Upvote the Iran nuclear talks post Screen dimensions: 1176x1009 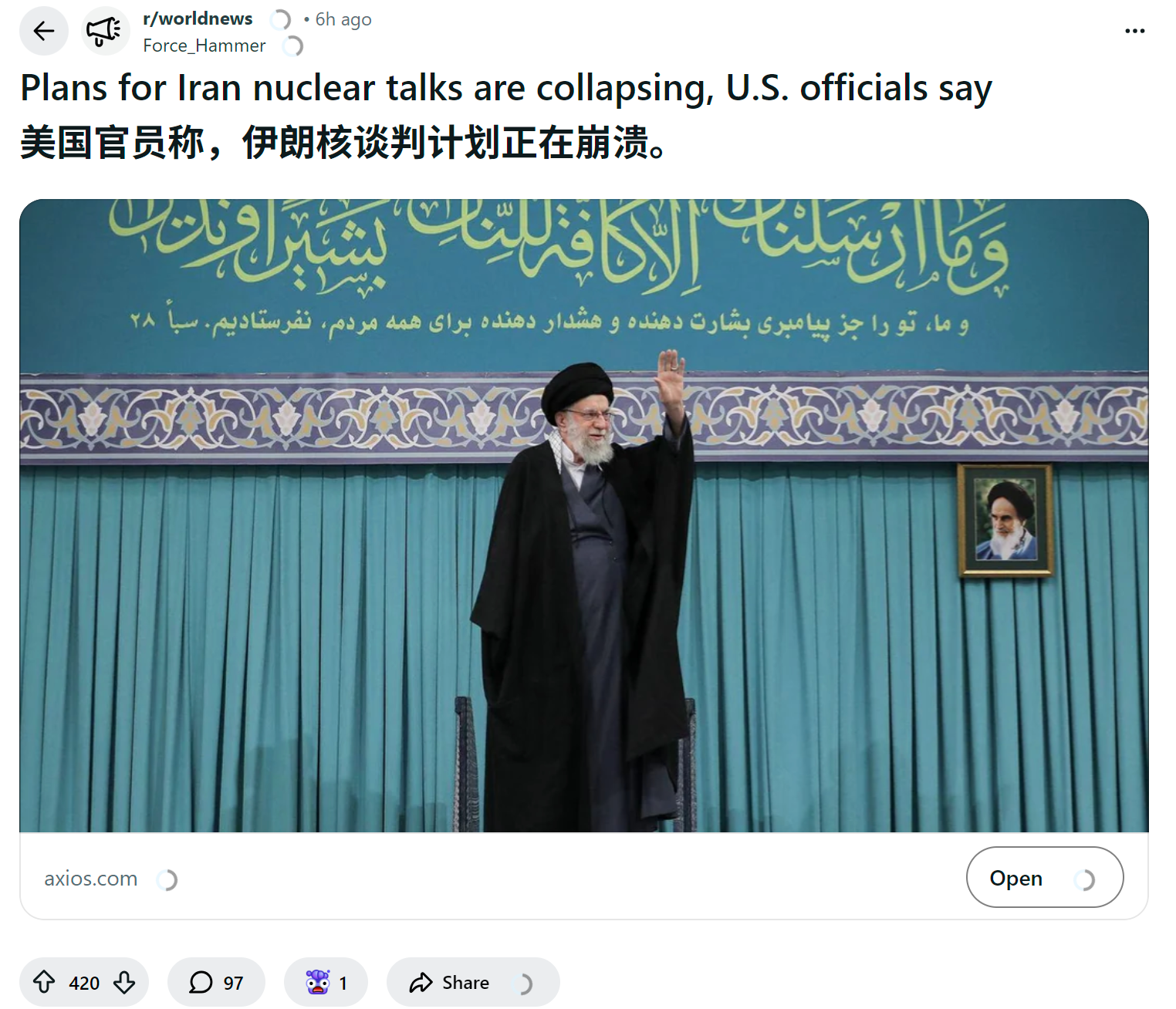coord(44,982)
